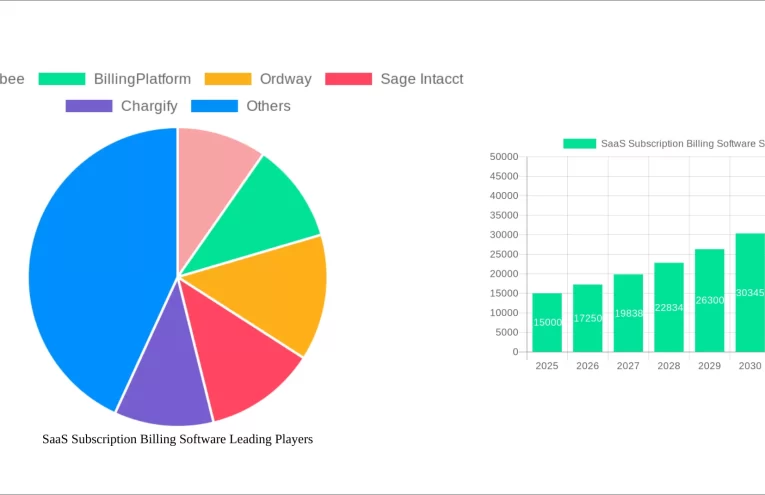The width and height of the screenshot is (765, 495).
Task: Click the 2027 bar showing 19838
Action: point(628,313)
